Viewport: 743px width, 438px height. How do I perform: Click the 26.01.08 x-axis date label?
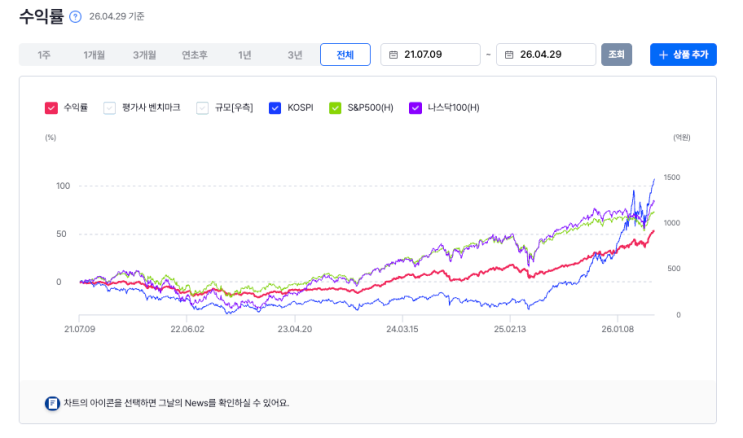pos(617,329)
